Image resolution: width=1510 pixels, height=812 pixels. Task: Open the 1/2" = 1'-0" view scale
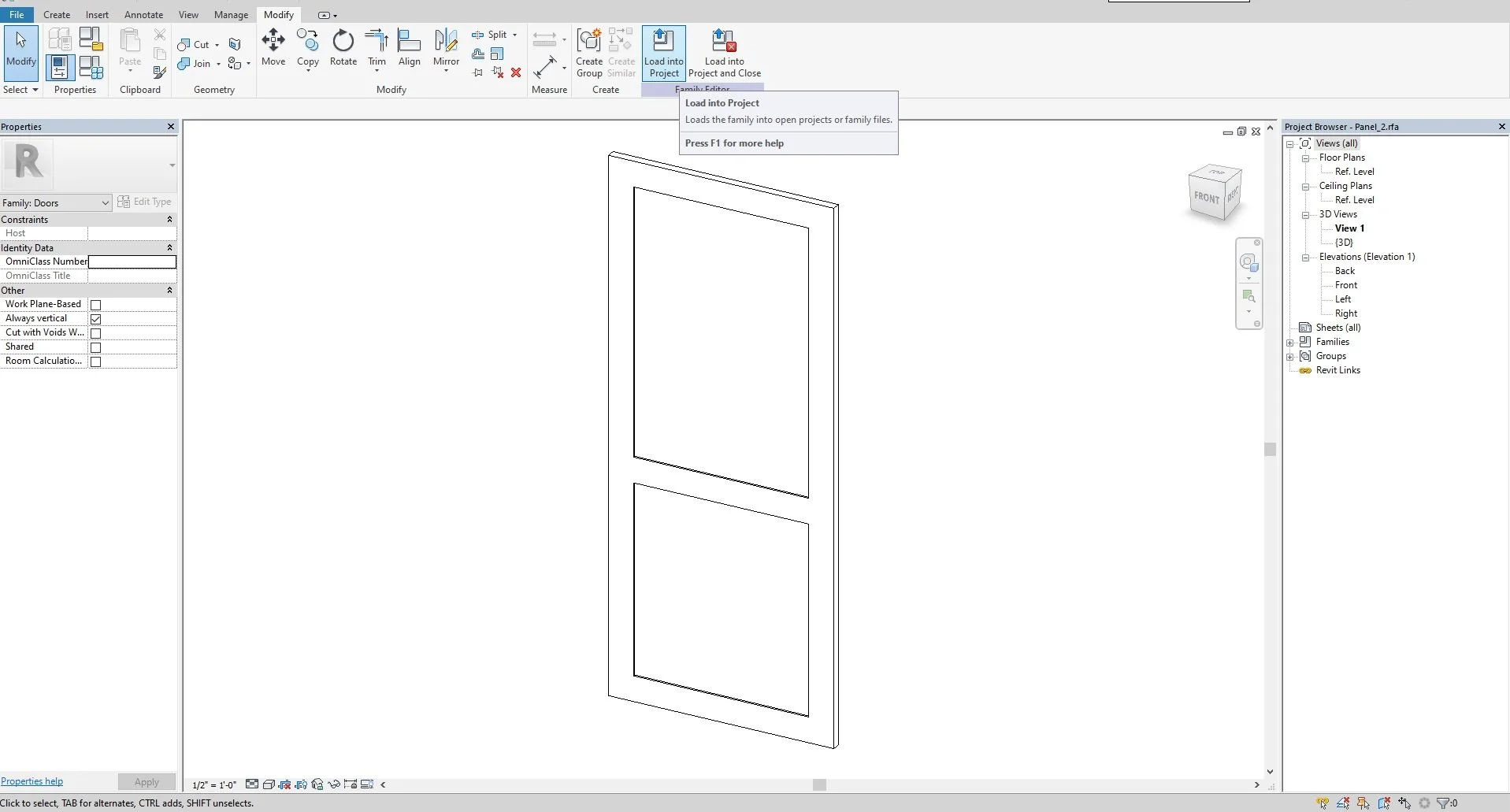[x=214, y=785]
